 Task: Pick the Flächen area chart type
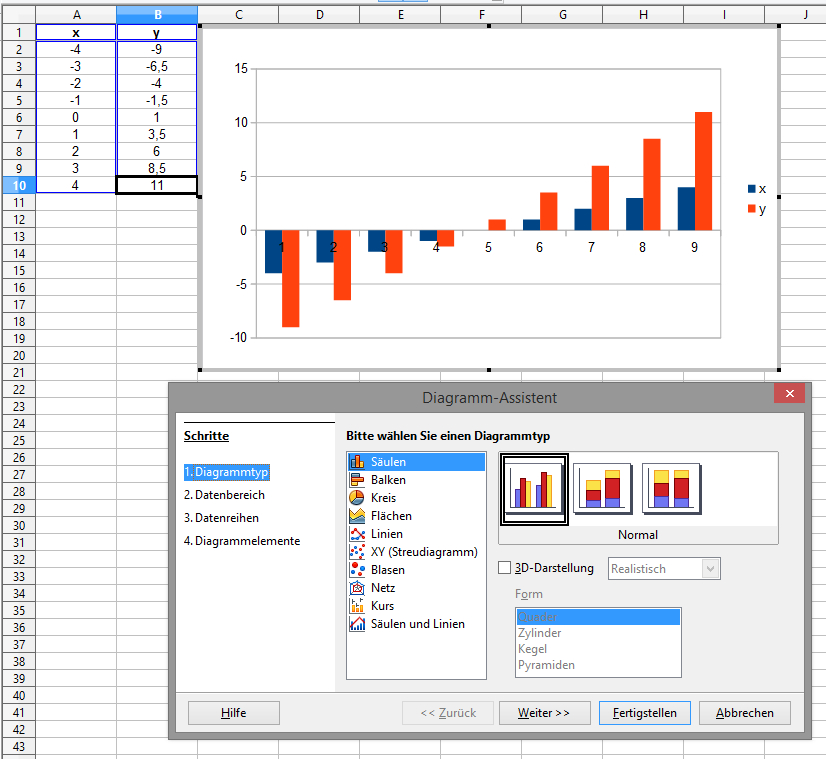(391, 516)
